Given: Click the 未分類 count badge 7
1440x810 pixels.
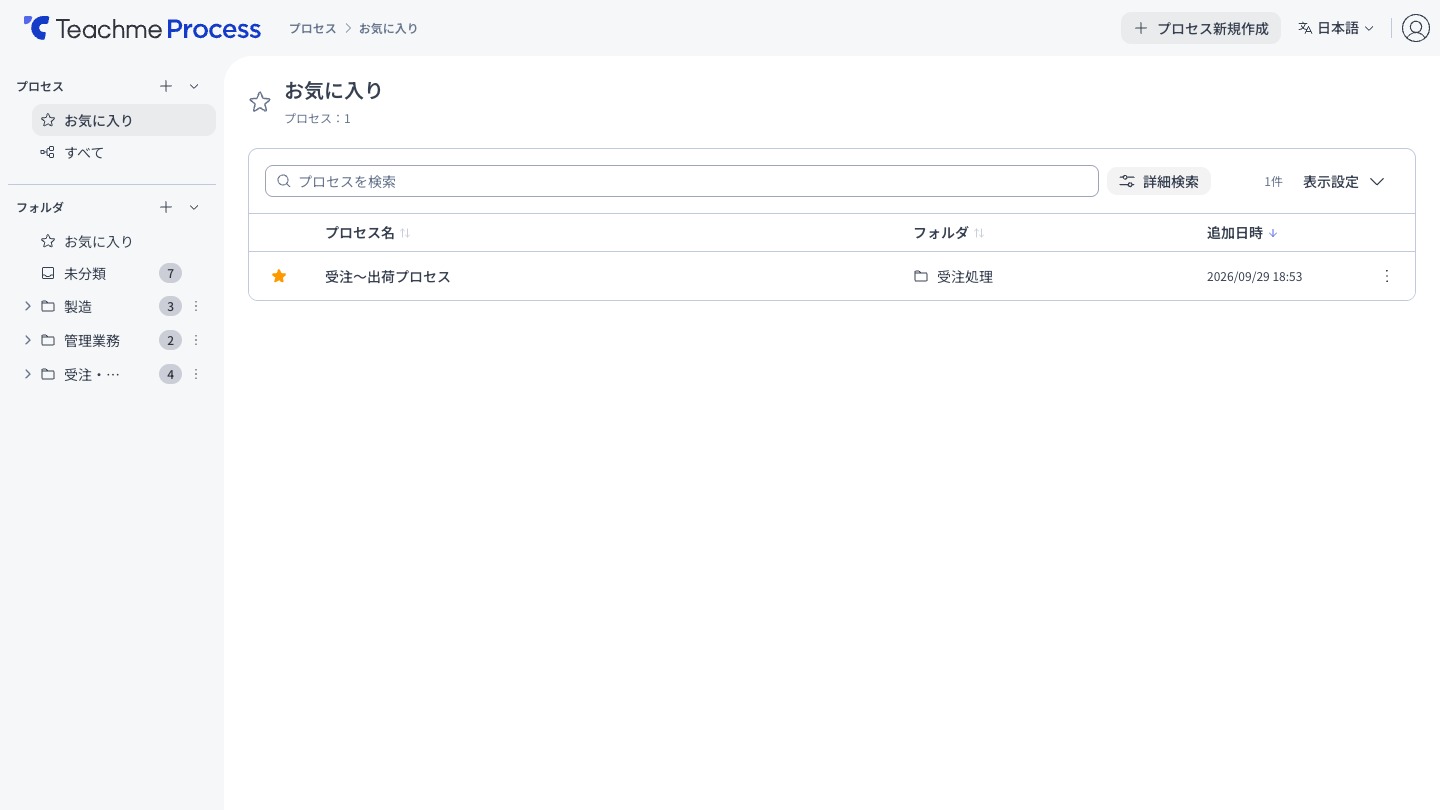Looking at the screenshot, I should click(170, 273).
